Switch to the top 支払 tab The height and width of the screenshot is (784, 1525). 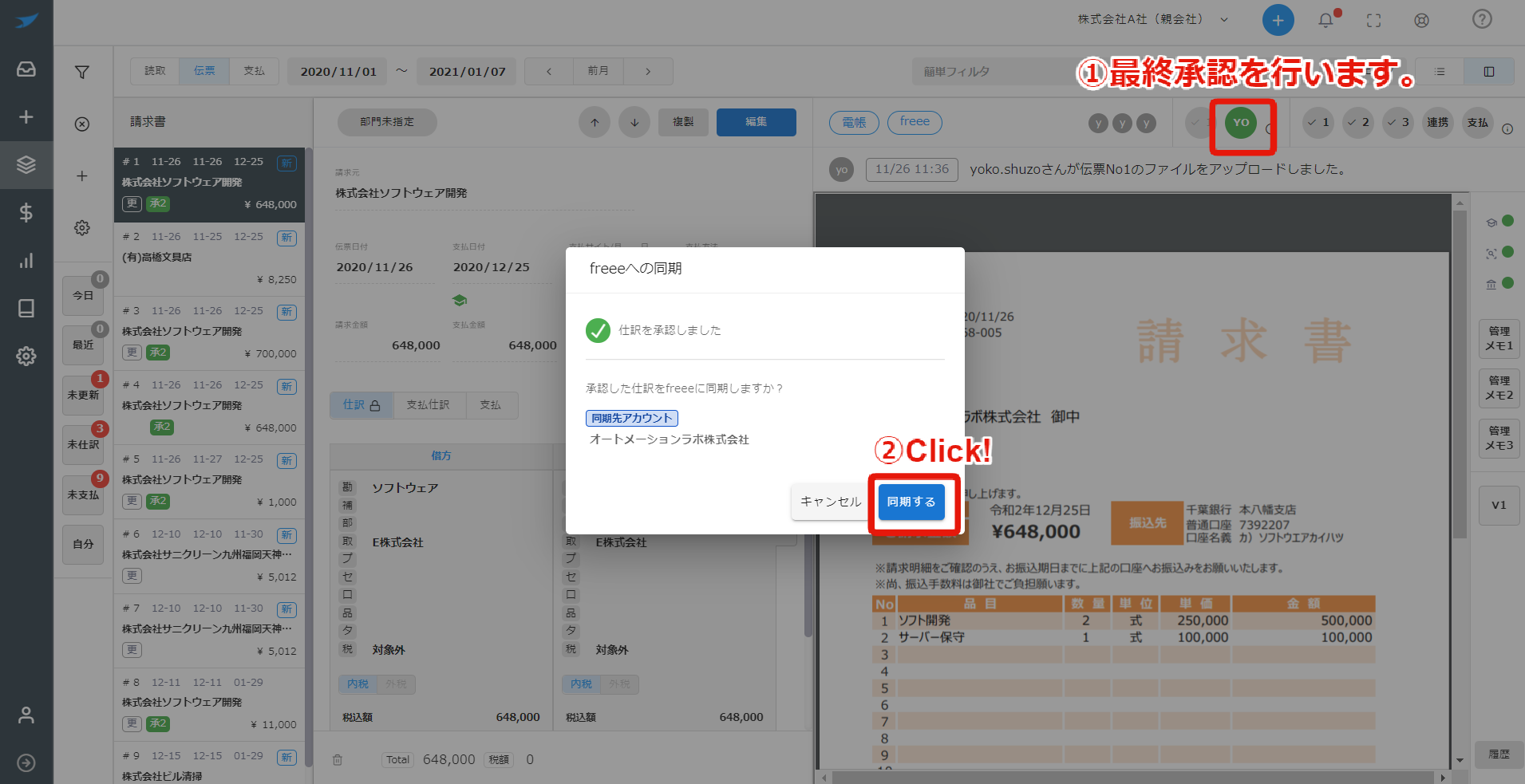[254, 71]
